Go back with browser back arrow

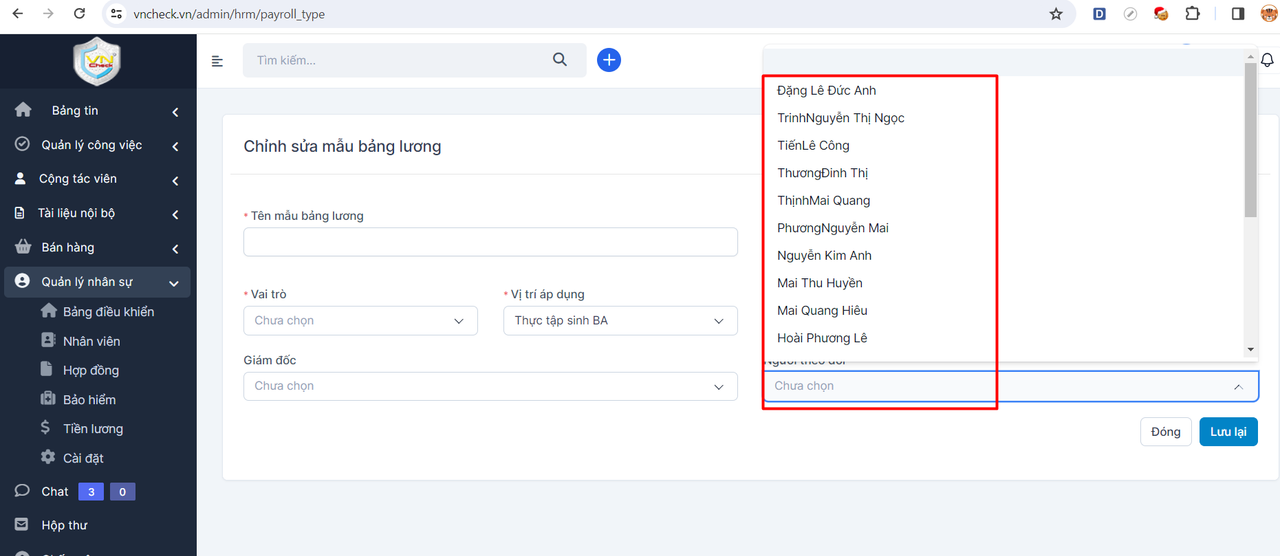pos(17,14)
